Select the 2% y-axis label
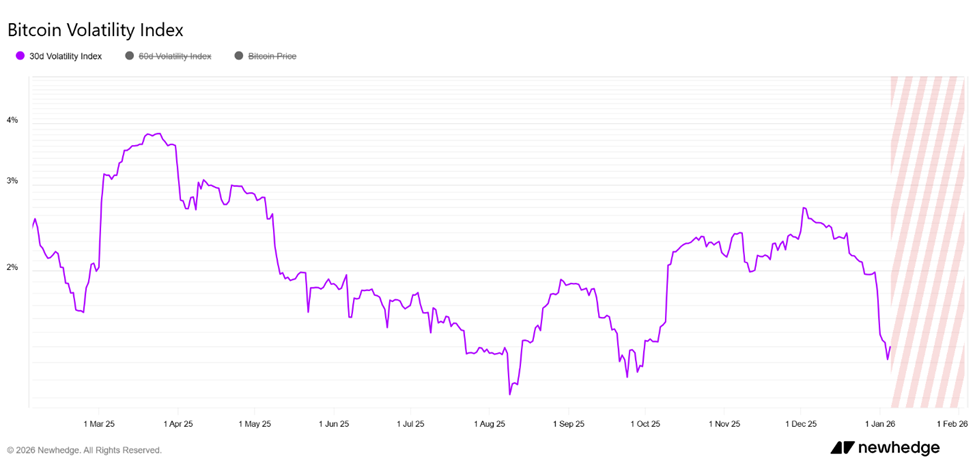Image resolution: width=975 pixels, height=469 pixels. point(12,268)
